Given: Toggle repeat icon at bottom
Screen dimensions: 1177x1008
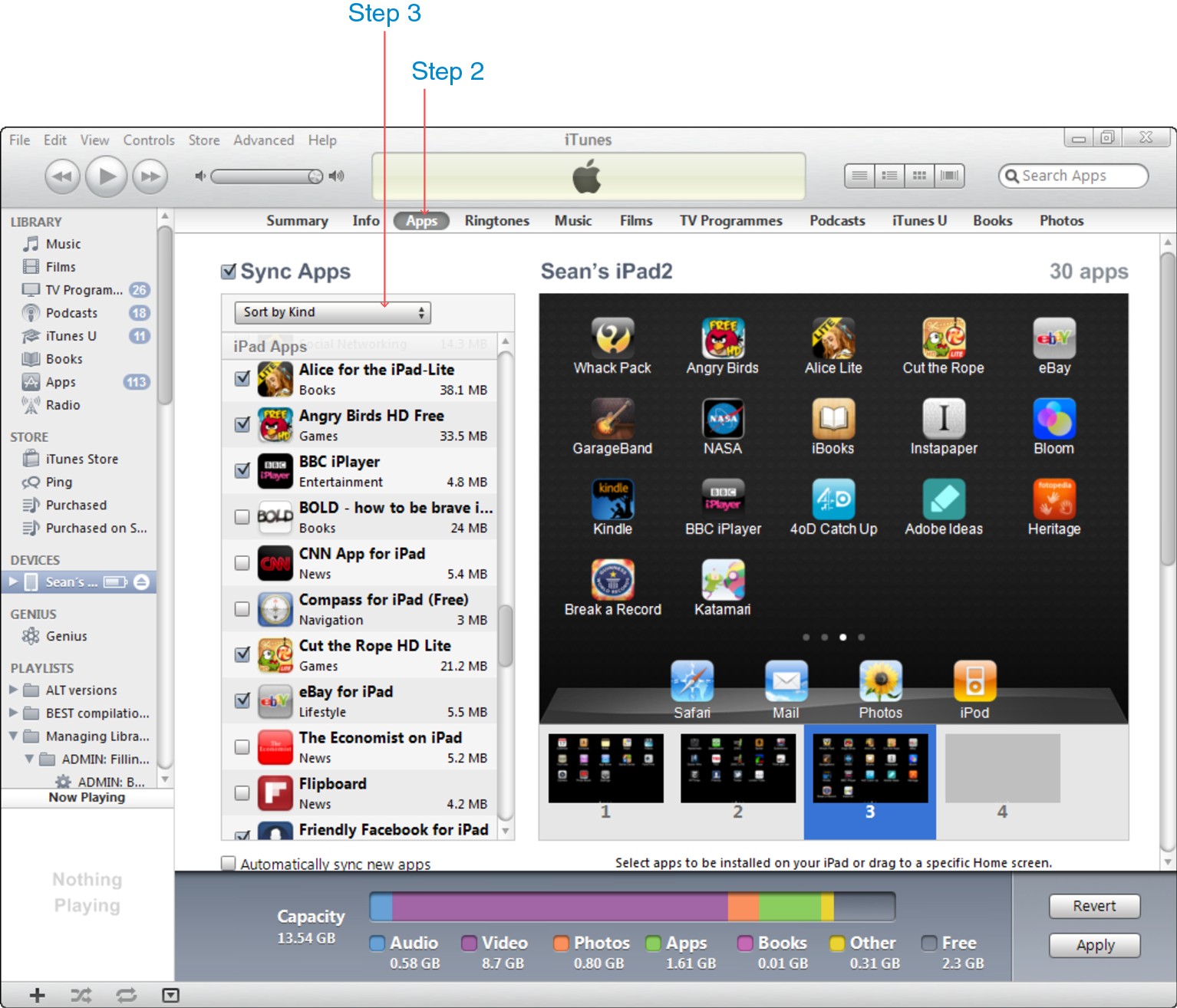Looking at the screenshot, I should [126, 995].
